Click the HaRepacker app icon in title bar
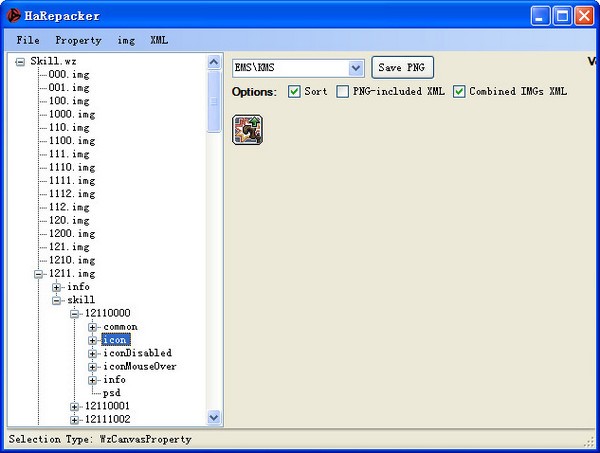This screenshot has height=453, width=600. 13,16
